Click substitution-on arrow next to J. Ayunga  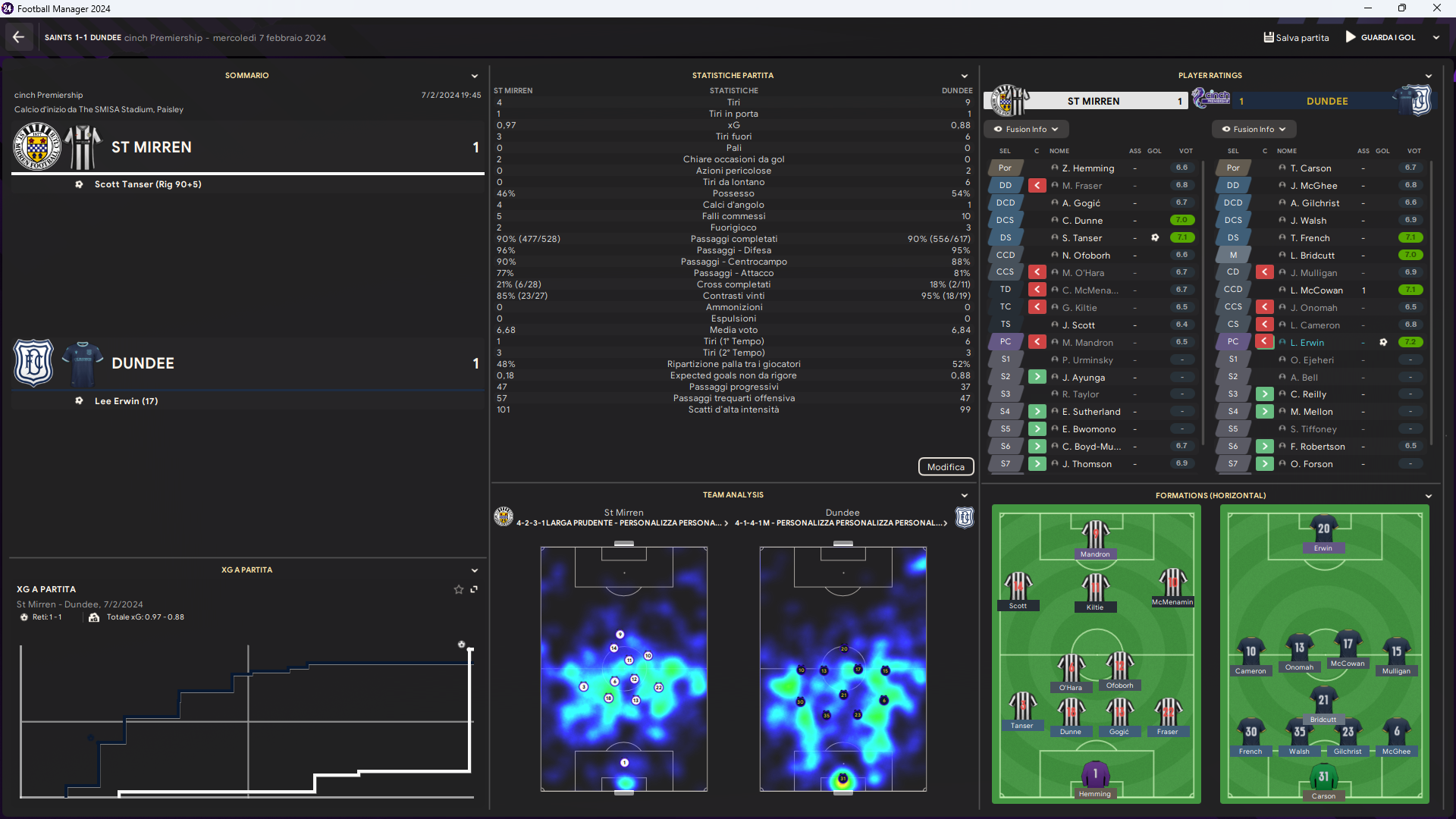pos(1037,377)
